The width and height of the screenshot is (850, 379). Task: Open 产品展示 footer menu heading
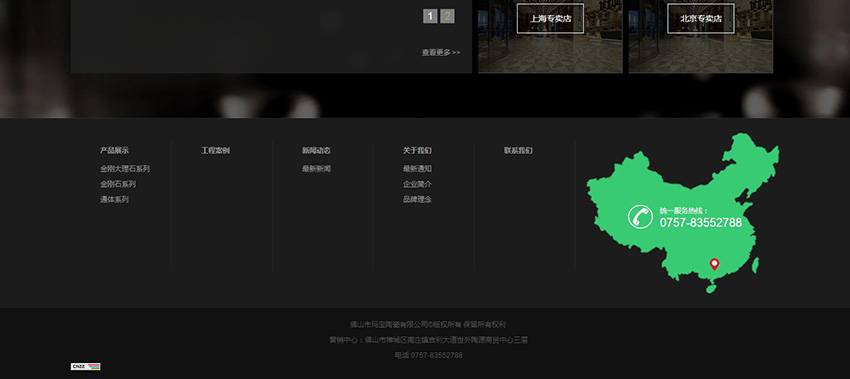tap(114, 150)
